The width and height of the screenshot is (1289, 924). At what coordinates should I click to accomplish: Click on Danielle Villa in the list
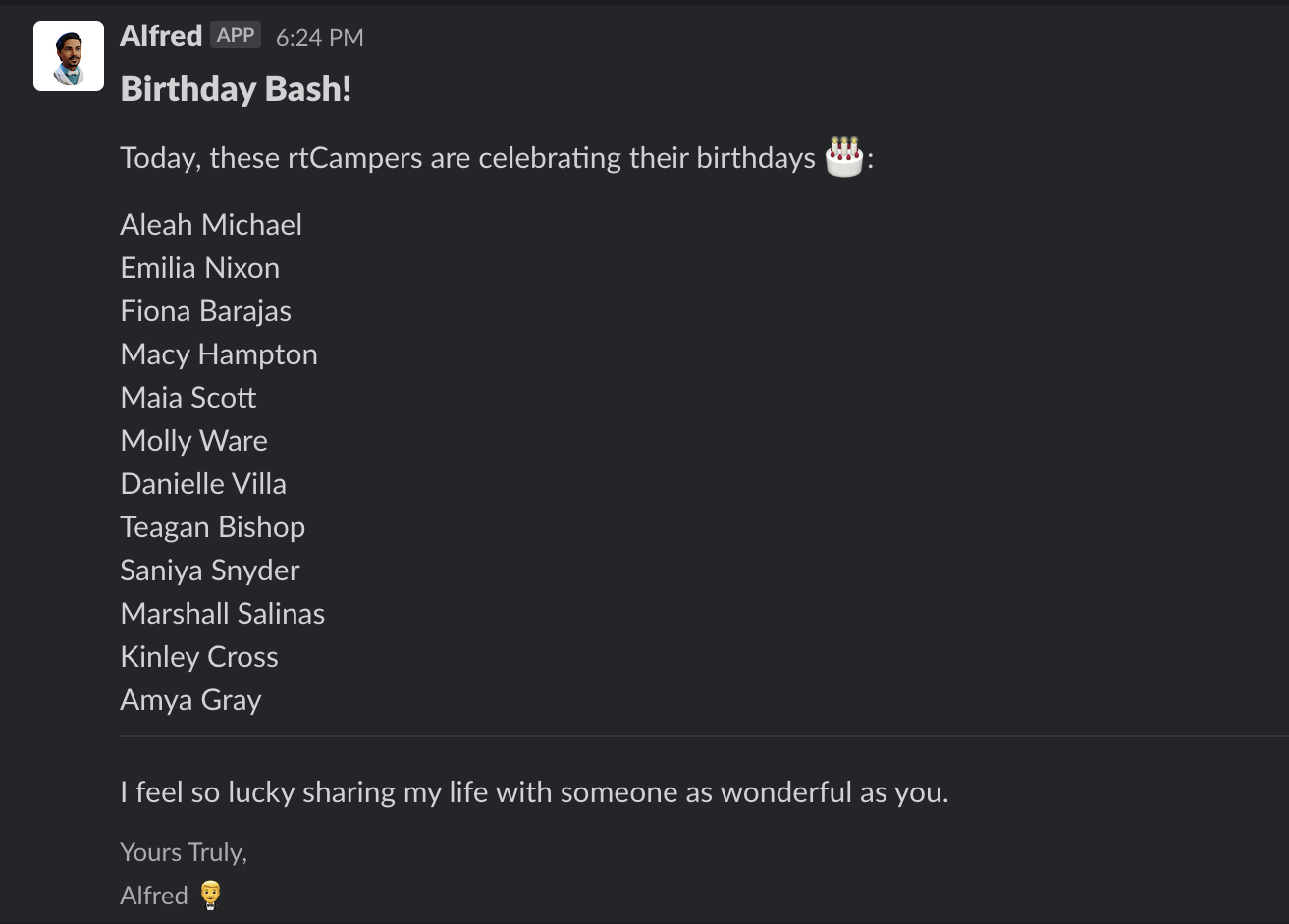(x=203, y=484)
